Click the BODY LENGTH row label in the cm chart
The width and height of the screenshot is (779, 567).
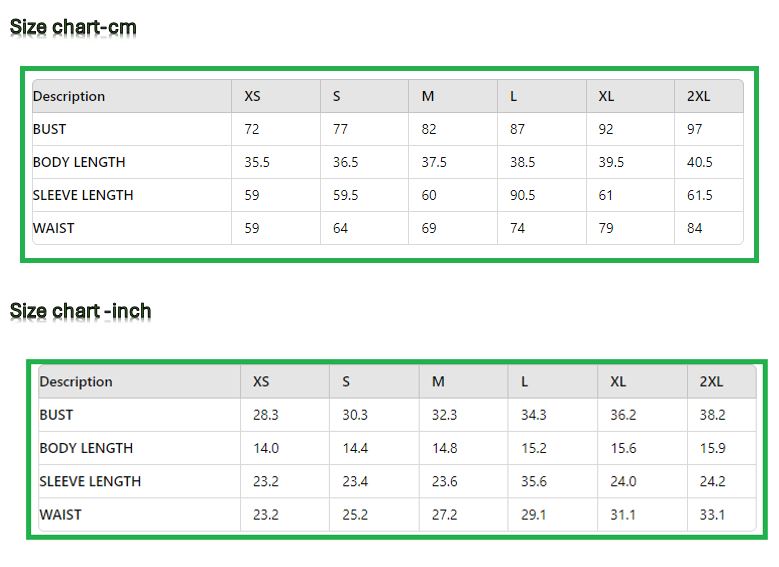point(79,162)
